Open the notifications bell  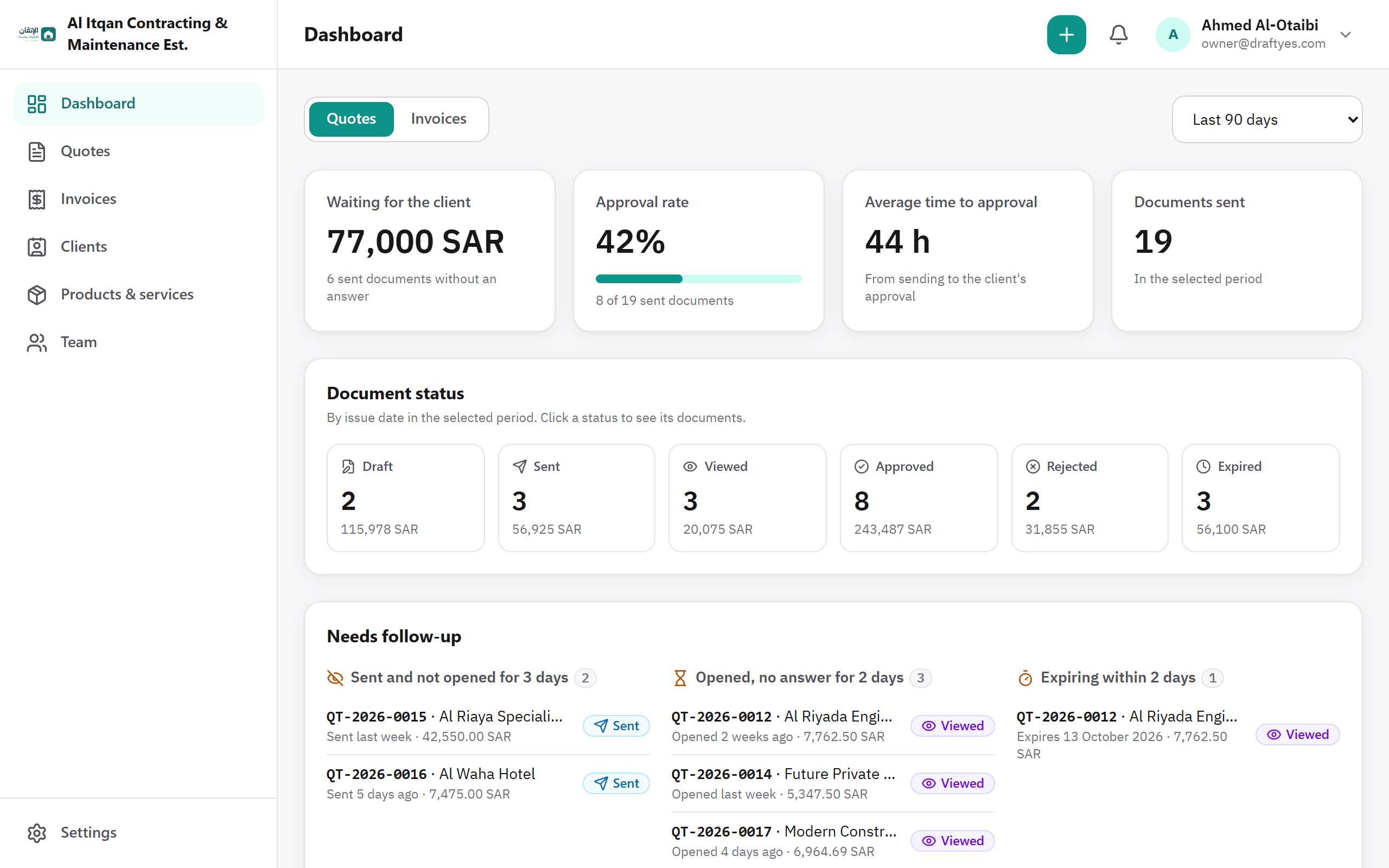[1118, 34]
